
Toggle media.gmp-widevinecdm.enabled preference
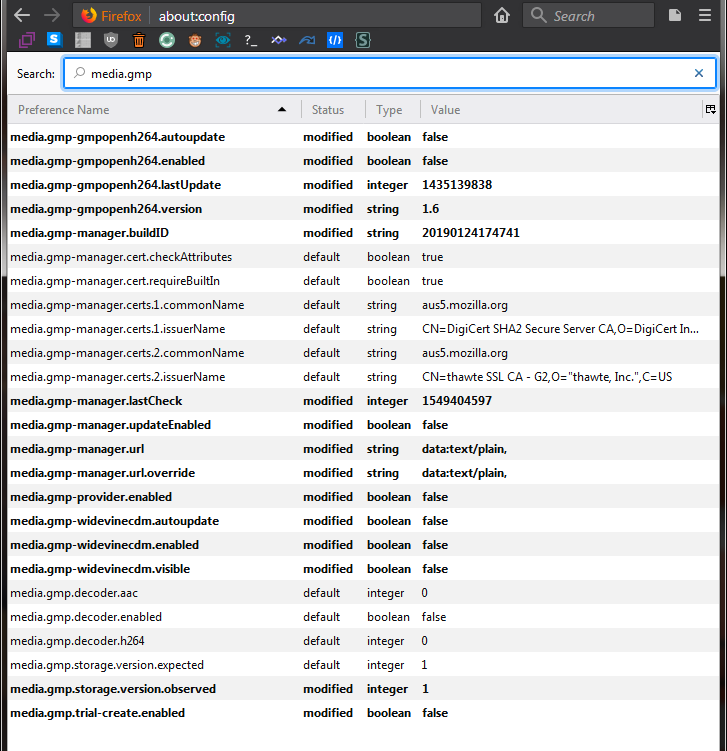[363, 545]
